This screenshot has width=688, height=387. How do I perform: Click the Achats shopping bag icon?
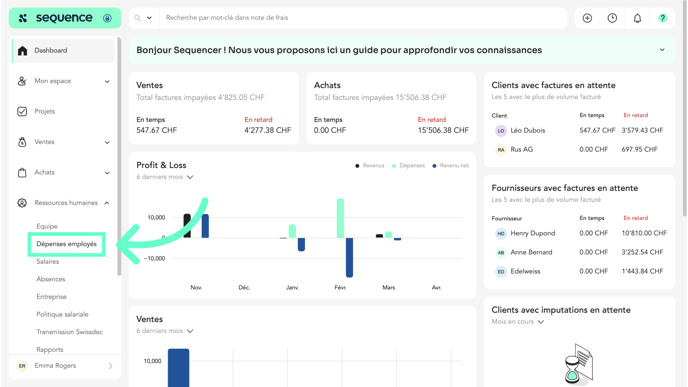[x=22, y=172]
